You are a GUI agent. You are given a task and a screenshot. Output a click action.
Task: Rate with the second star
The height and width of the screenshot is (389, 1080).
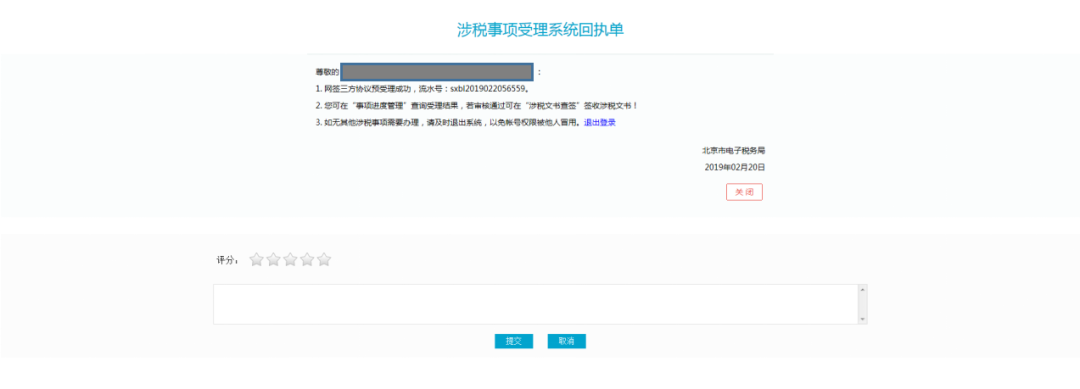pos(273,260)
